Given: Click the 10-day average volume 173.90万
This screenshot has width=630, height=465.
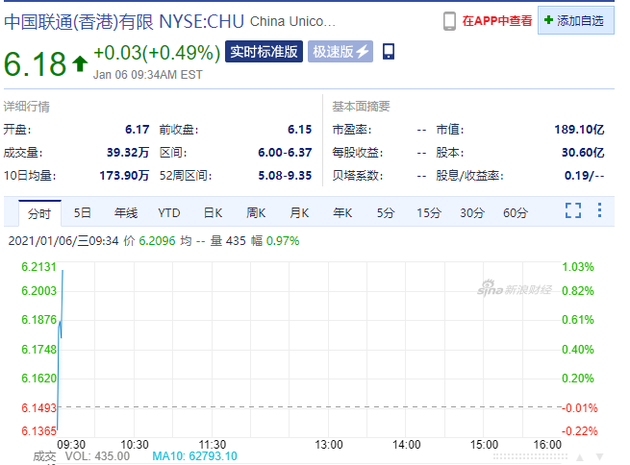Looking at the screenshot, I should [124, 176].
